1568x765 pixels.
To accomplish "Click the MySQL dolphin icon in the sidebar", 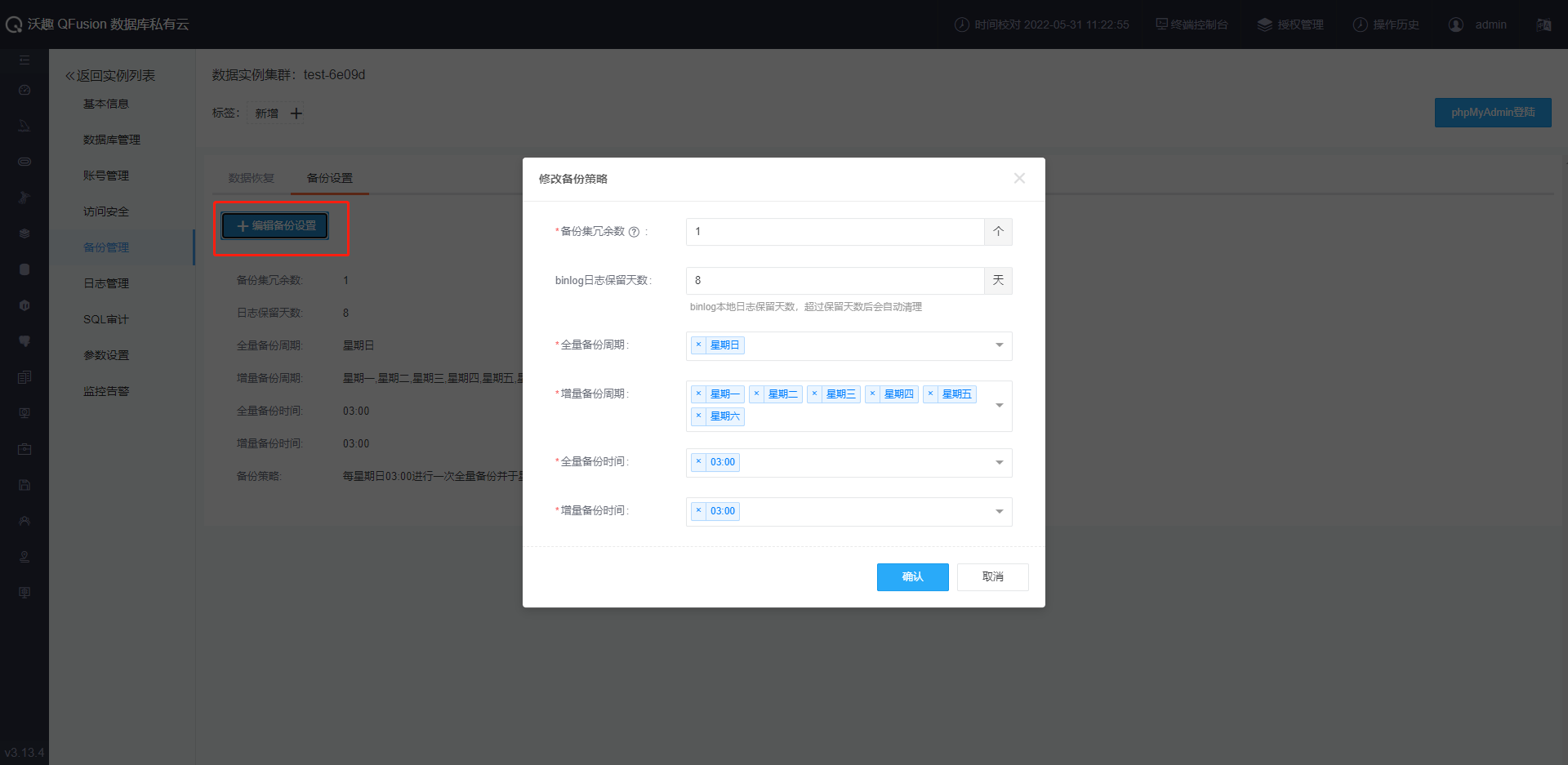I will (24, 126).
